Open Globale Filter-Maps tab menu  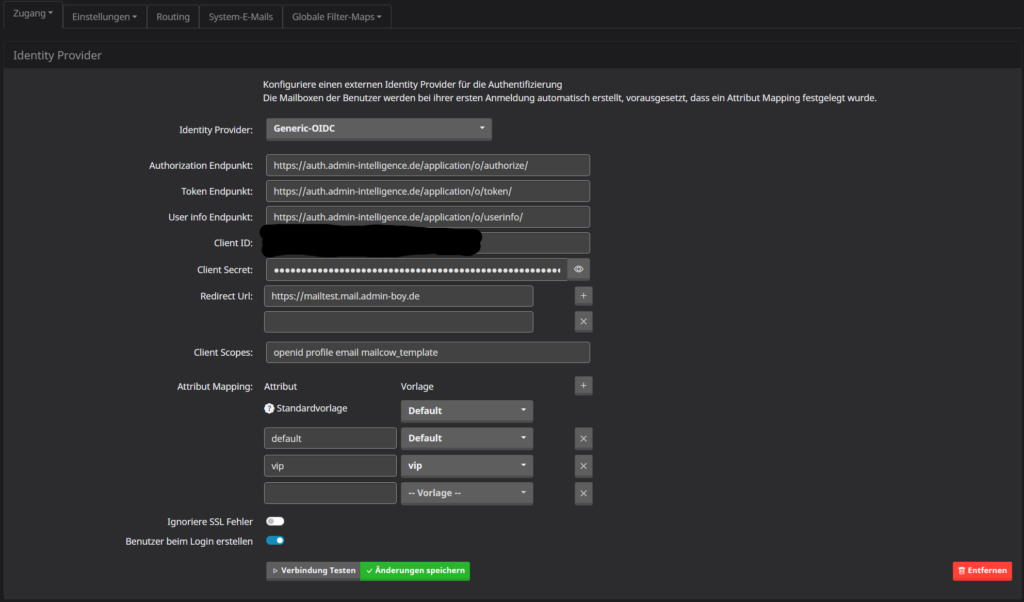[x=336, y=17]
